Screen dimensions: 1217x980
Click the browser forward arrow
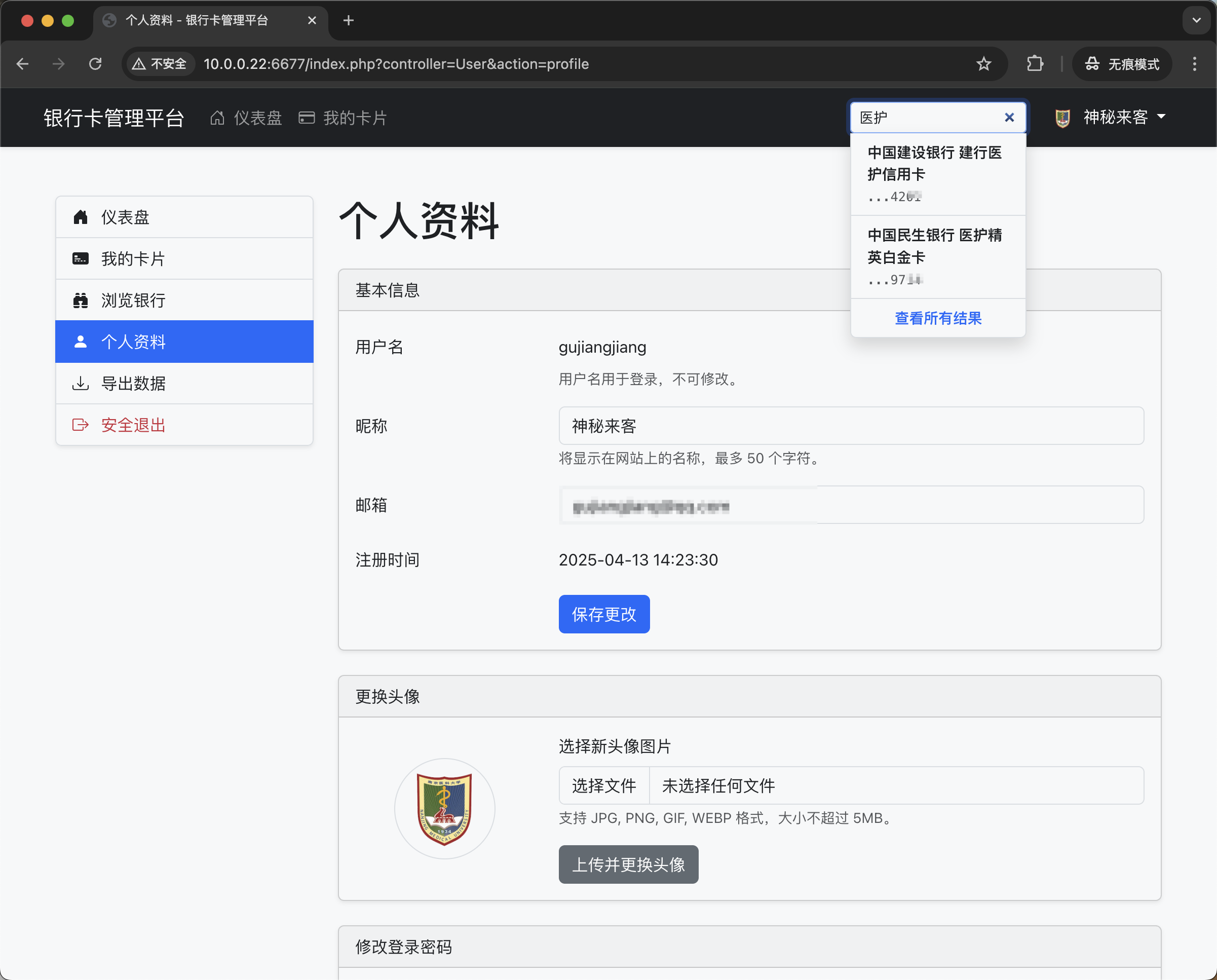pyautogui.click(x=58, y=64)
